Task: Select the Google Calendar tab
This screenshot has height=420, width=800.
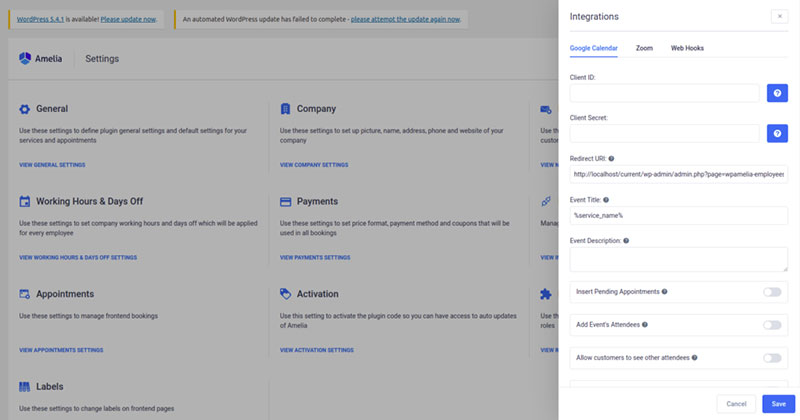Action: click(593, 48)
